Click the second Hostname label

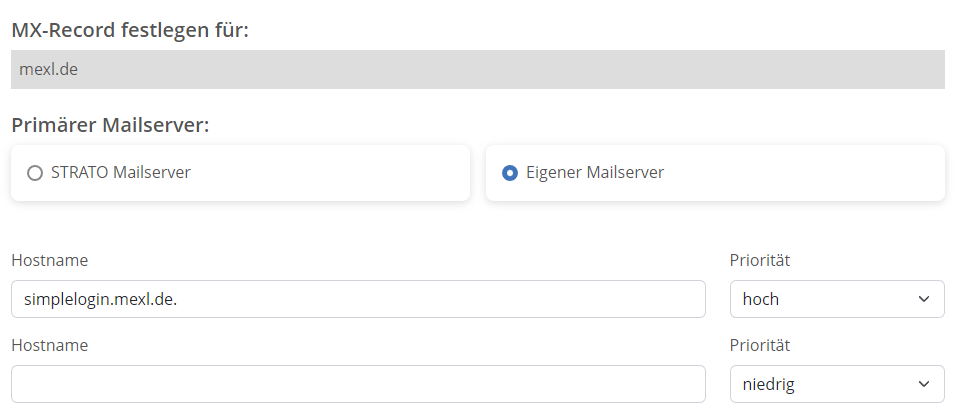click(x=50, y=346)
